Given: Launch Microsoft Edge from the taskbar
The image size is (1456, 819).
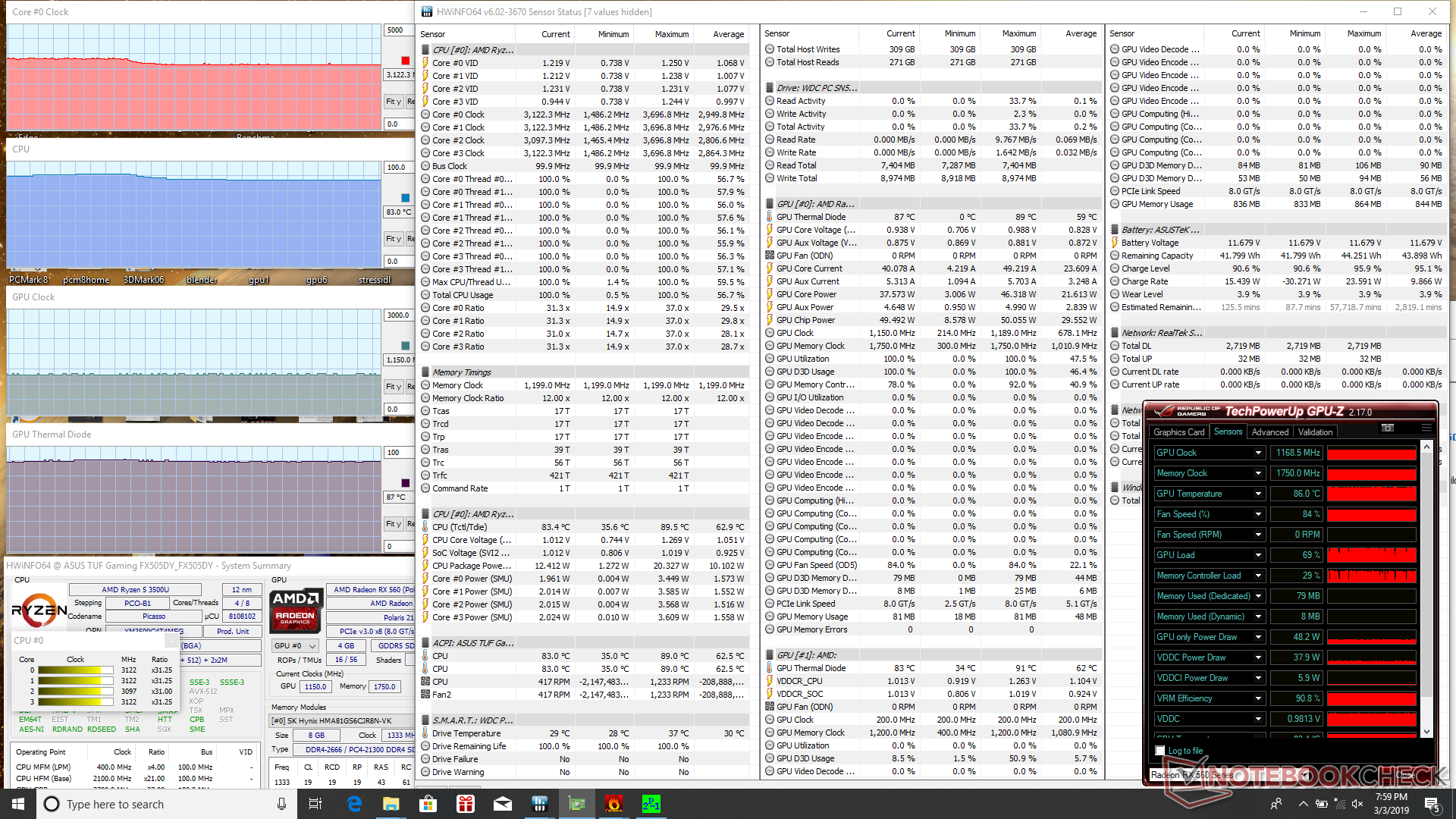Looking at the screenshot, I should coord(354,804).
